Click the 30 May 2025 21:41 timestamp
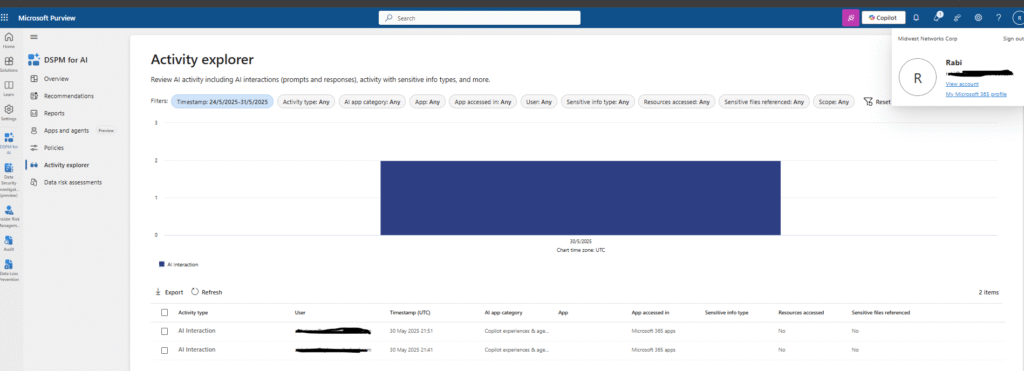This screenshot has height=371, width=1024. pos(411,350)
